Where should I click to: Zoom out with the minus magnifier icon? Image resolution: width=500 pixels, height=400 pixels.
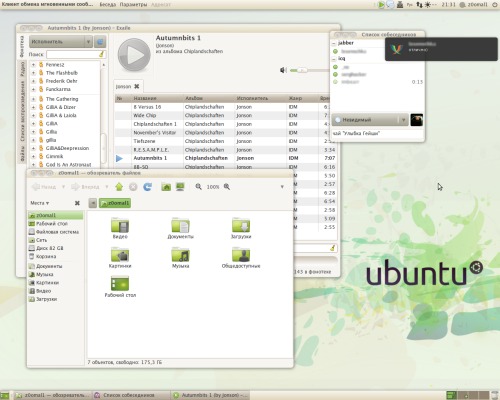click(198, 187)
